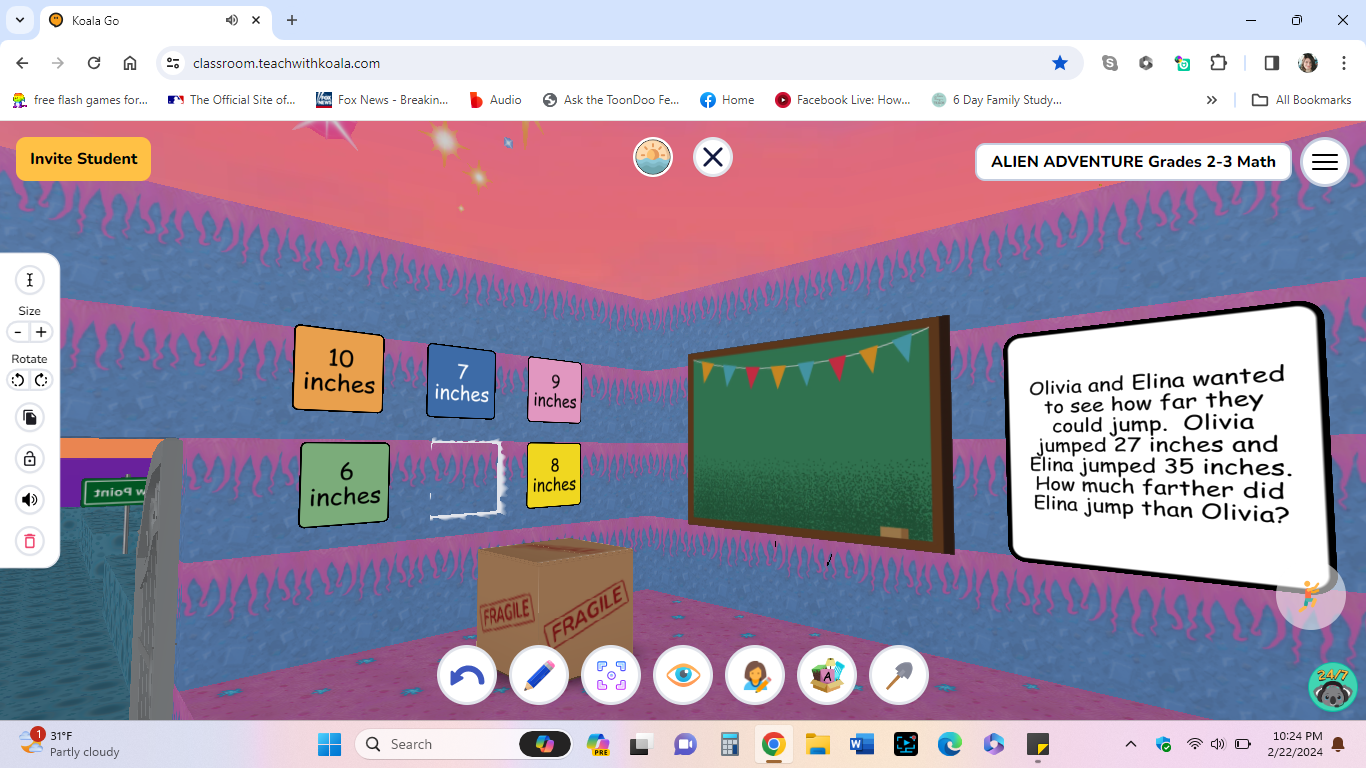Mute audio using the speaker icon
This screenshot has width=1366, height=768.
pyautogui.click(x=29, y=499)
